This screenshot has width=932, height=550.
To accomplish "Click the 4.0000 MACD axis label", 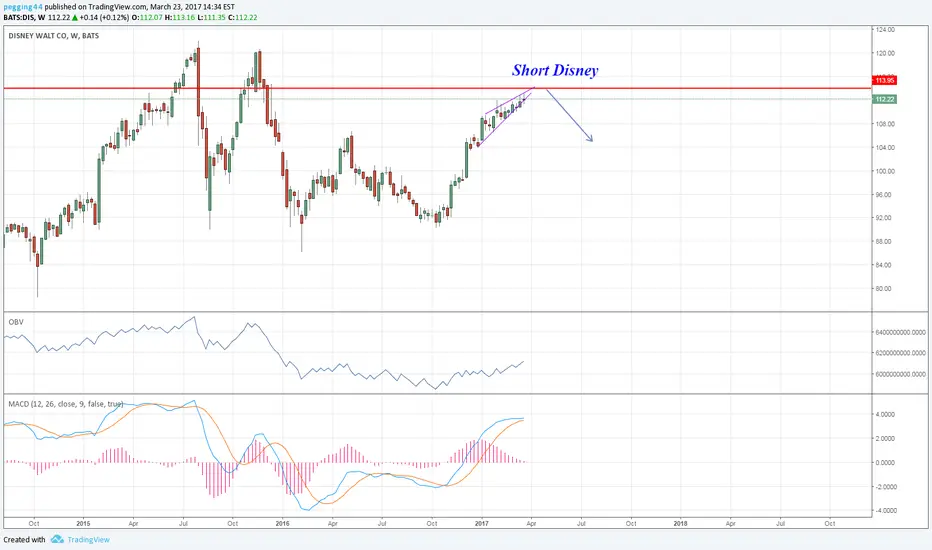I will point(886,414).
